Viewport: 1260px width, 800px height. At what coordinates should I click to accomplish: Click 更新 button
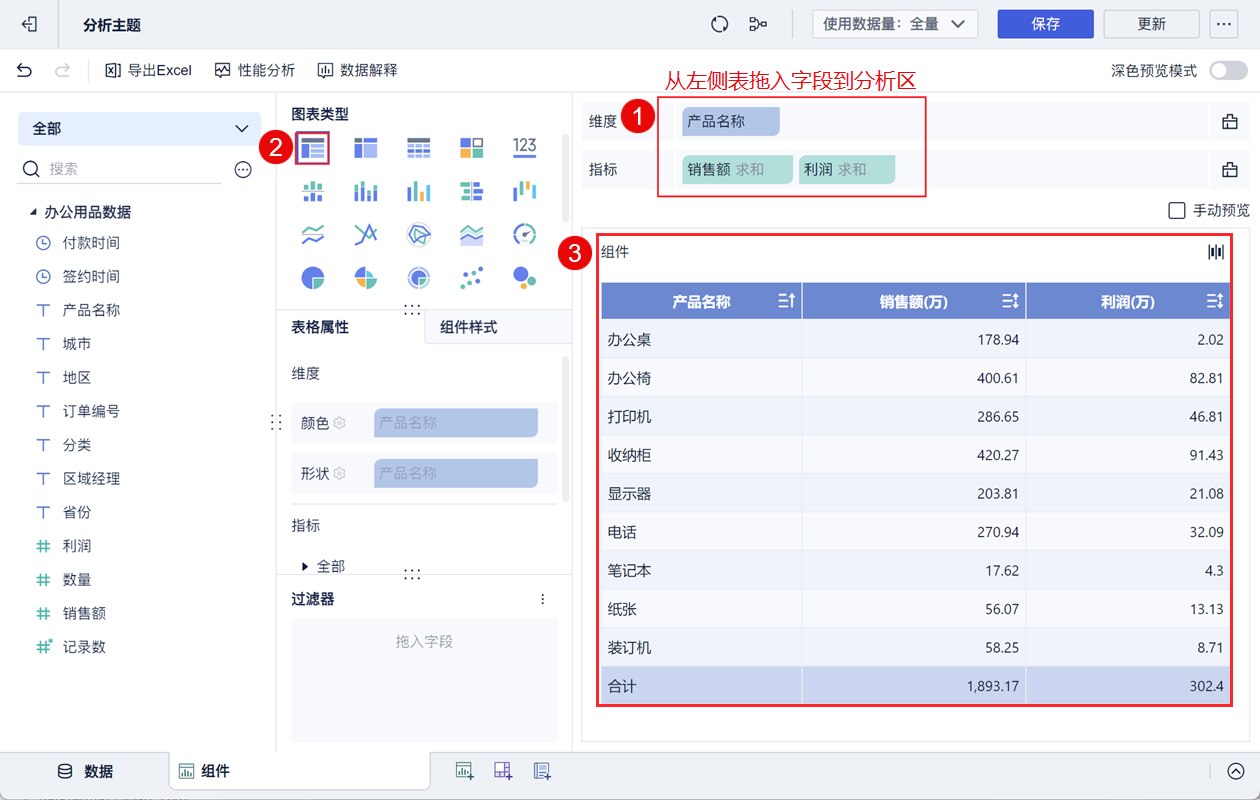(x=1151, y=24)
